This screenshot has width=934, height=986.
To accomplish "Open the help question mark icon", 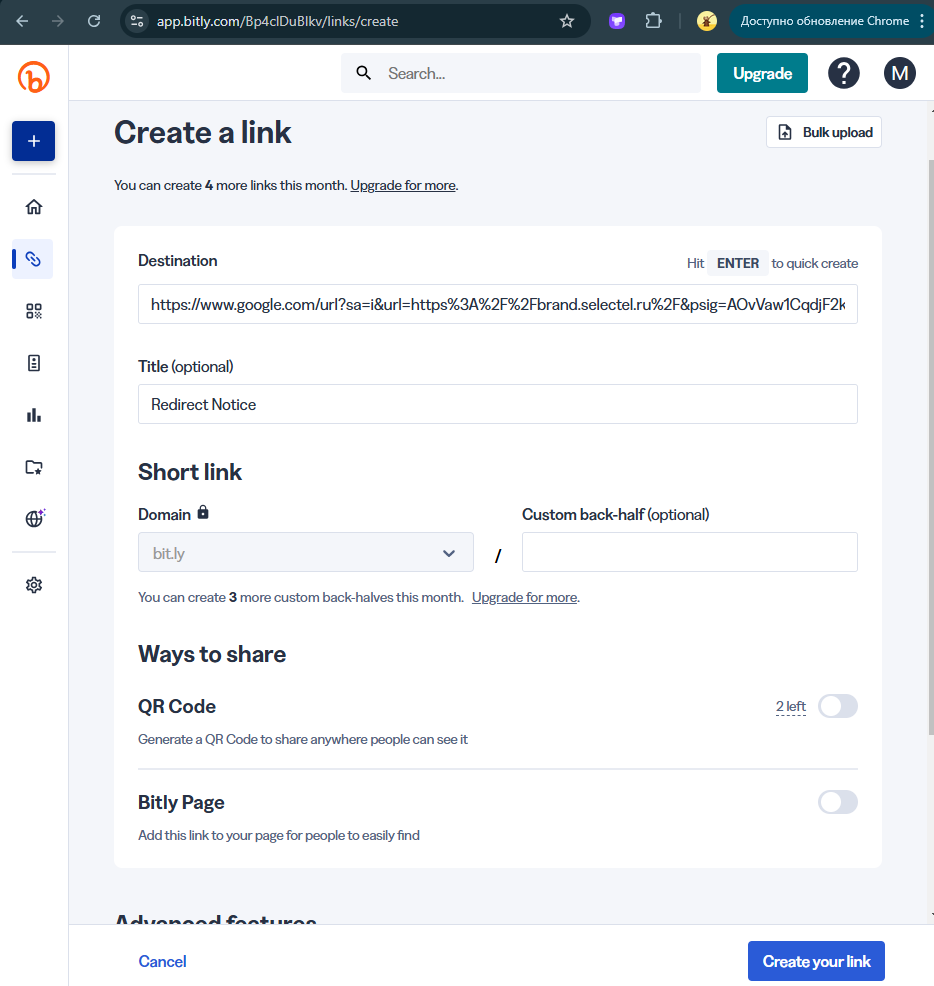I will (844, 73).
